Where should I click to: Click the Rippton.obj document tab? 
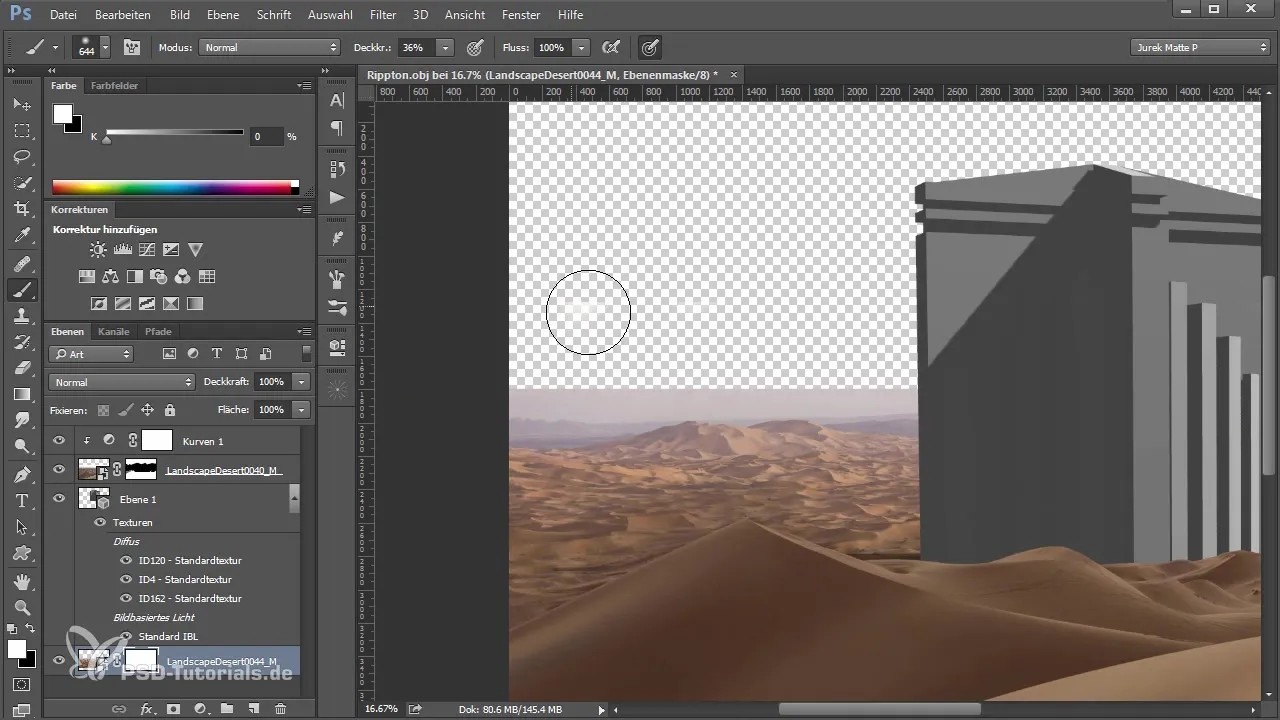point(542,75)
